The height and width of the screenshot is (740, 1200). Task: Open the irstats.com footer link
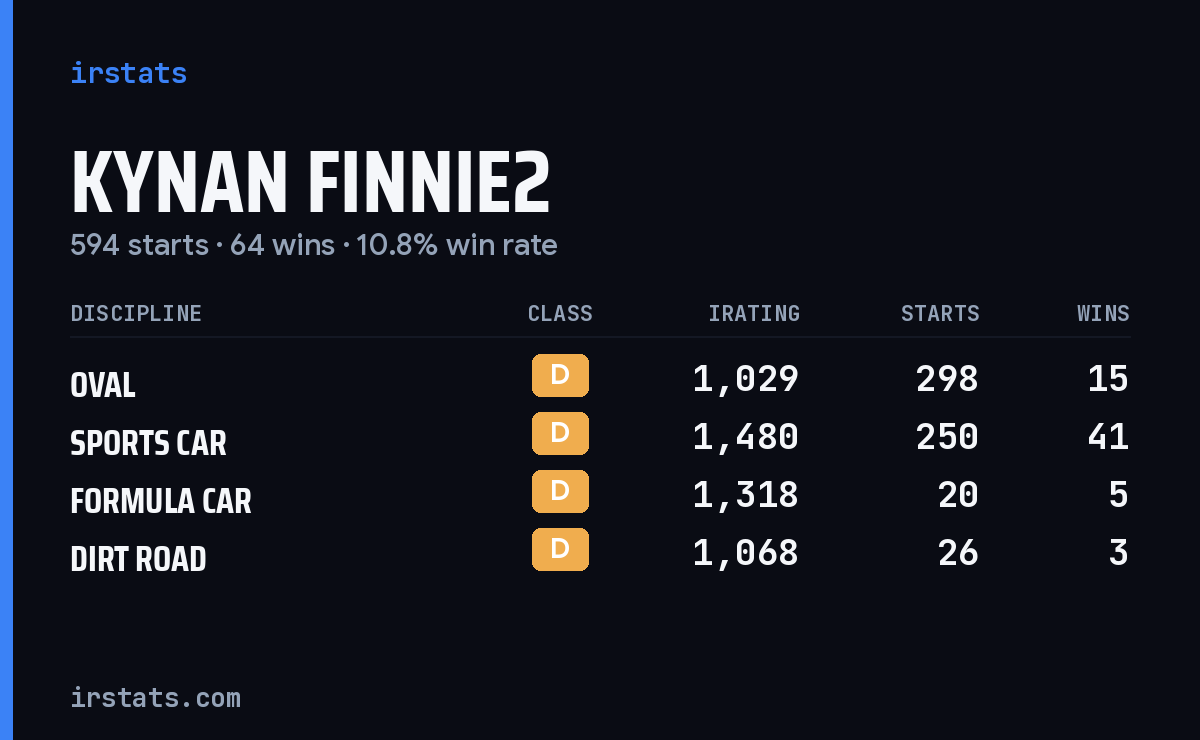[155, 697]
